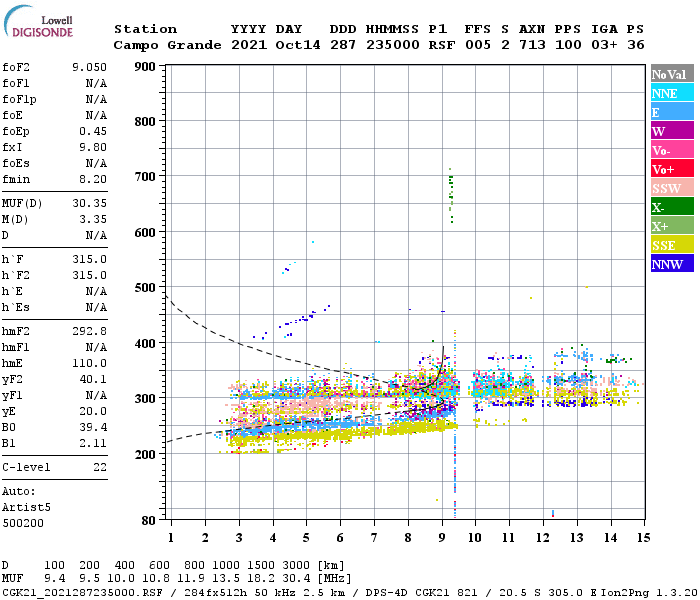Click the green X- echo cluster near 700 km

tap(451, 195)
